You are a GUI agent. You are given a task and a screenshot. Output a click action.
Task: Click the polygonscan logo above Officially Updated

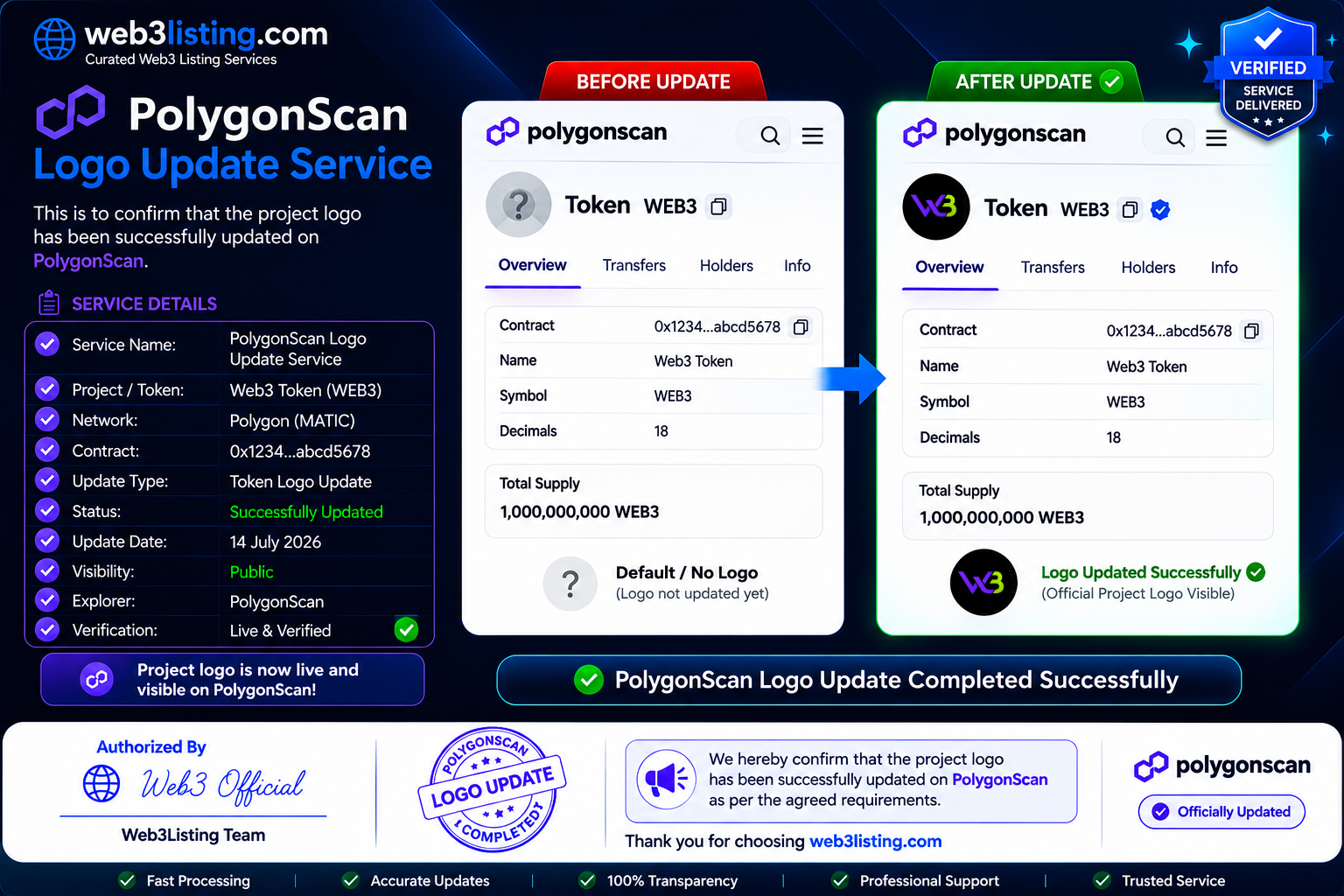[1221, 766]
